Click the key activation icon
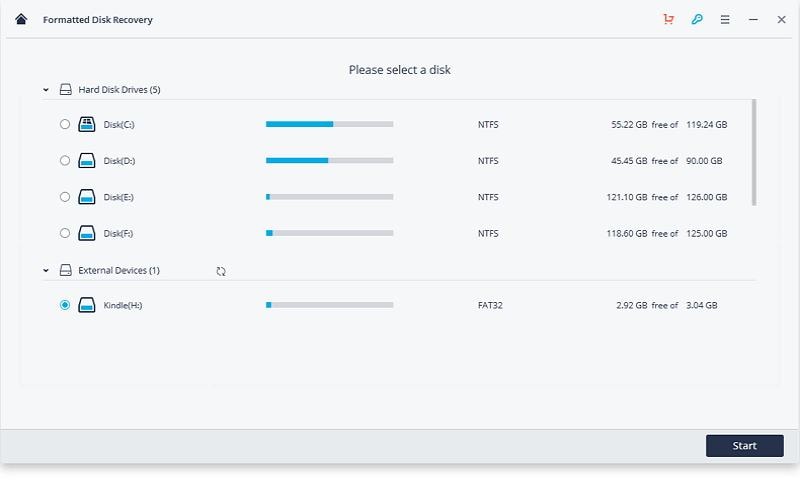 [697, 19]
